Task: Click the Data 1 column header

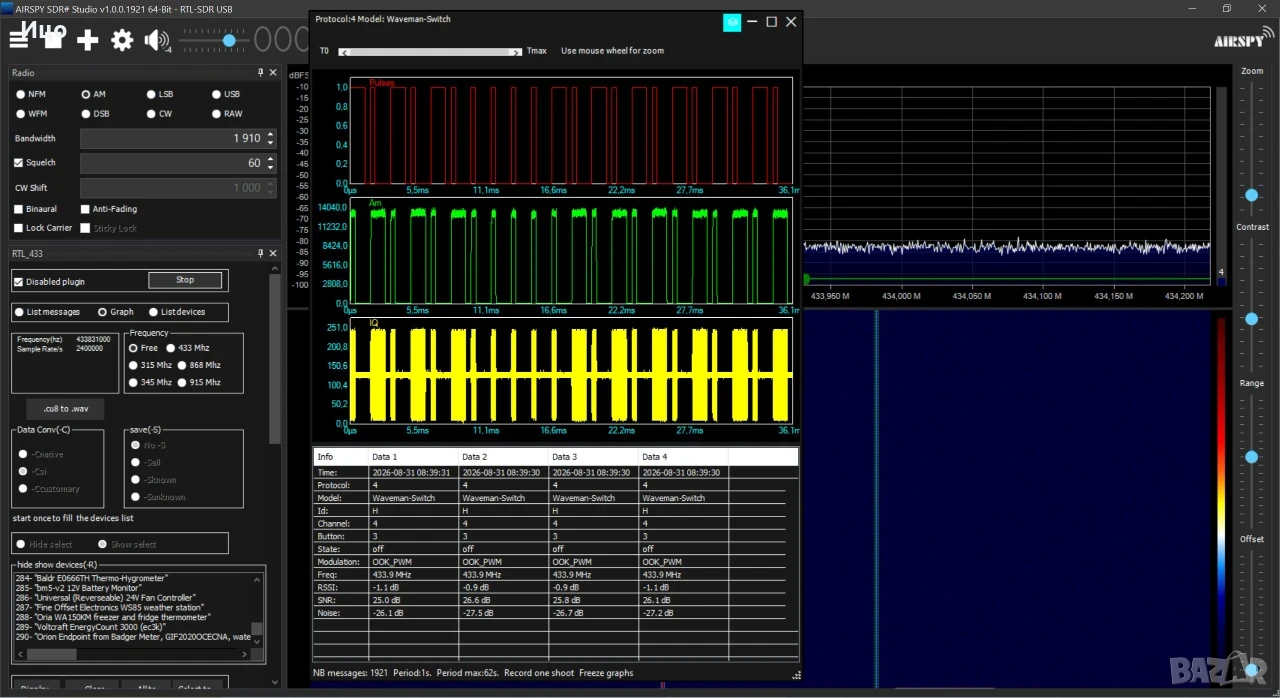Action: point(413,457)
